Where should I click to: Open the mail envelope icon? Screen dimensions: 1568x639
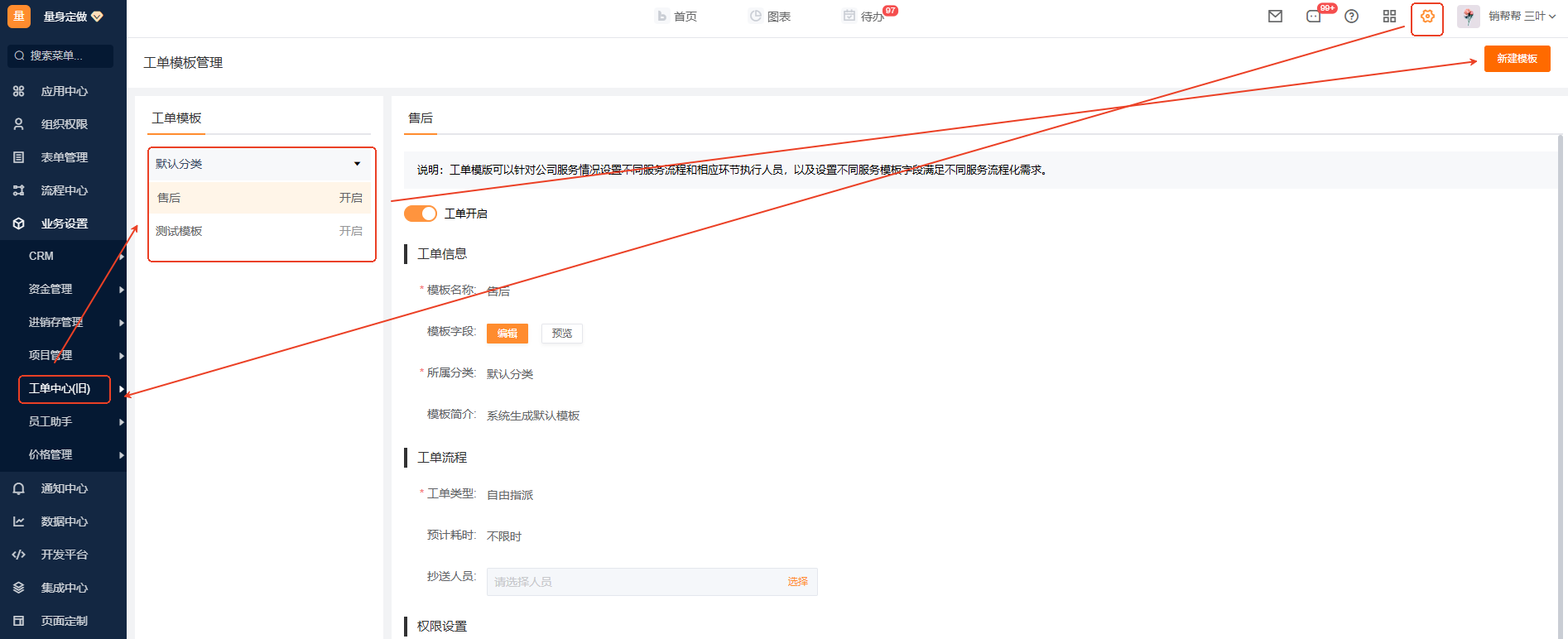tap(1275, 16)
